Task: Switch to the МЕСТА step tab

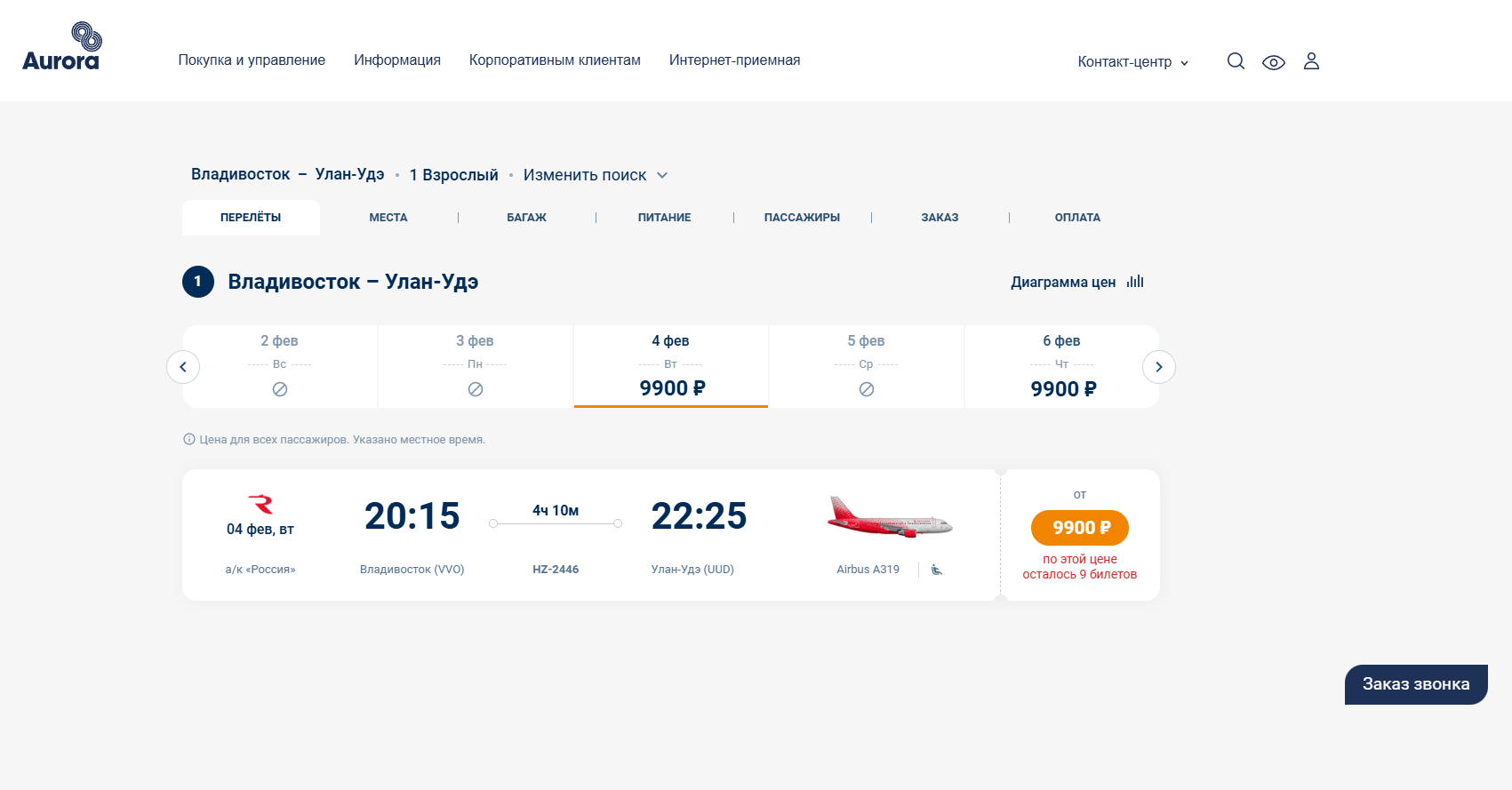Action: tap(388, 218)
